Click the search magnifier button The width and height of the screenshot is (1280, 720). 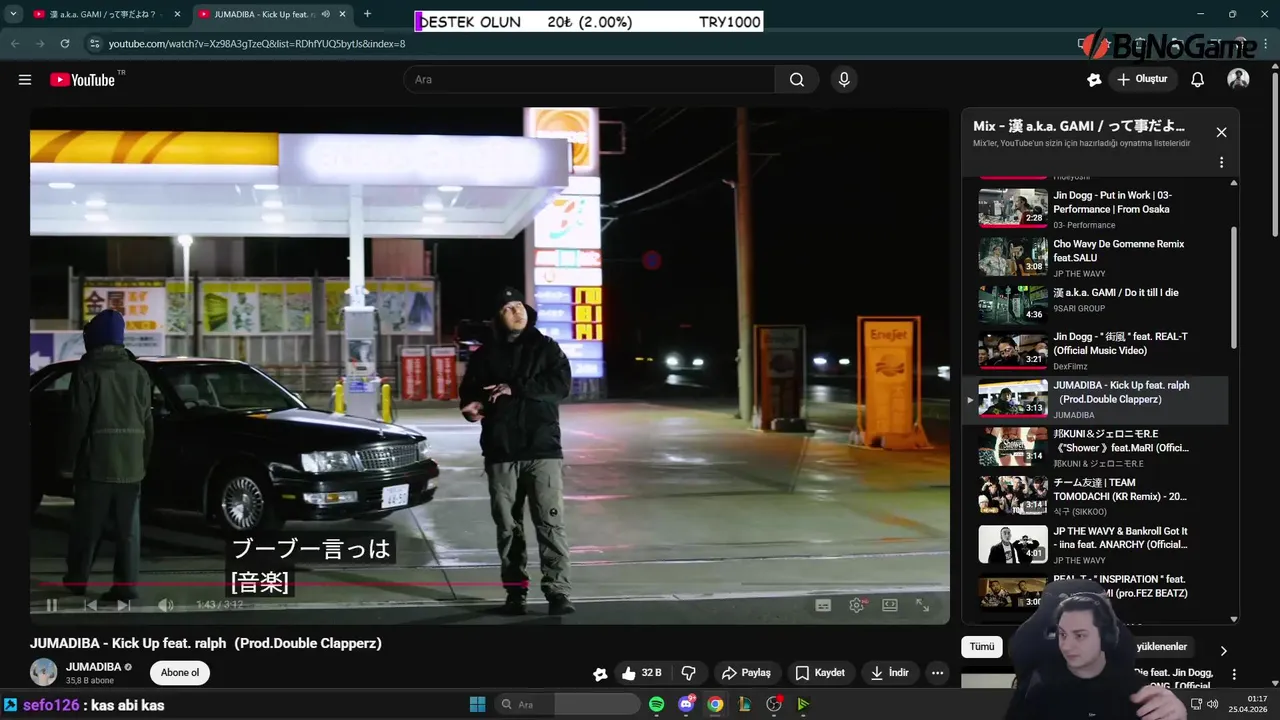[x=797, y=80]
